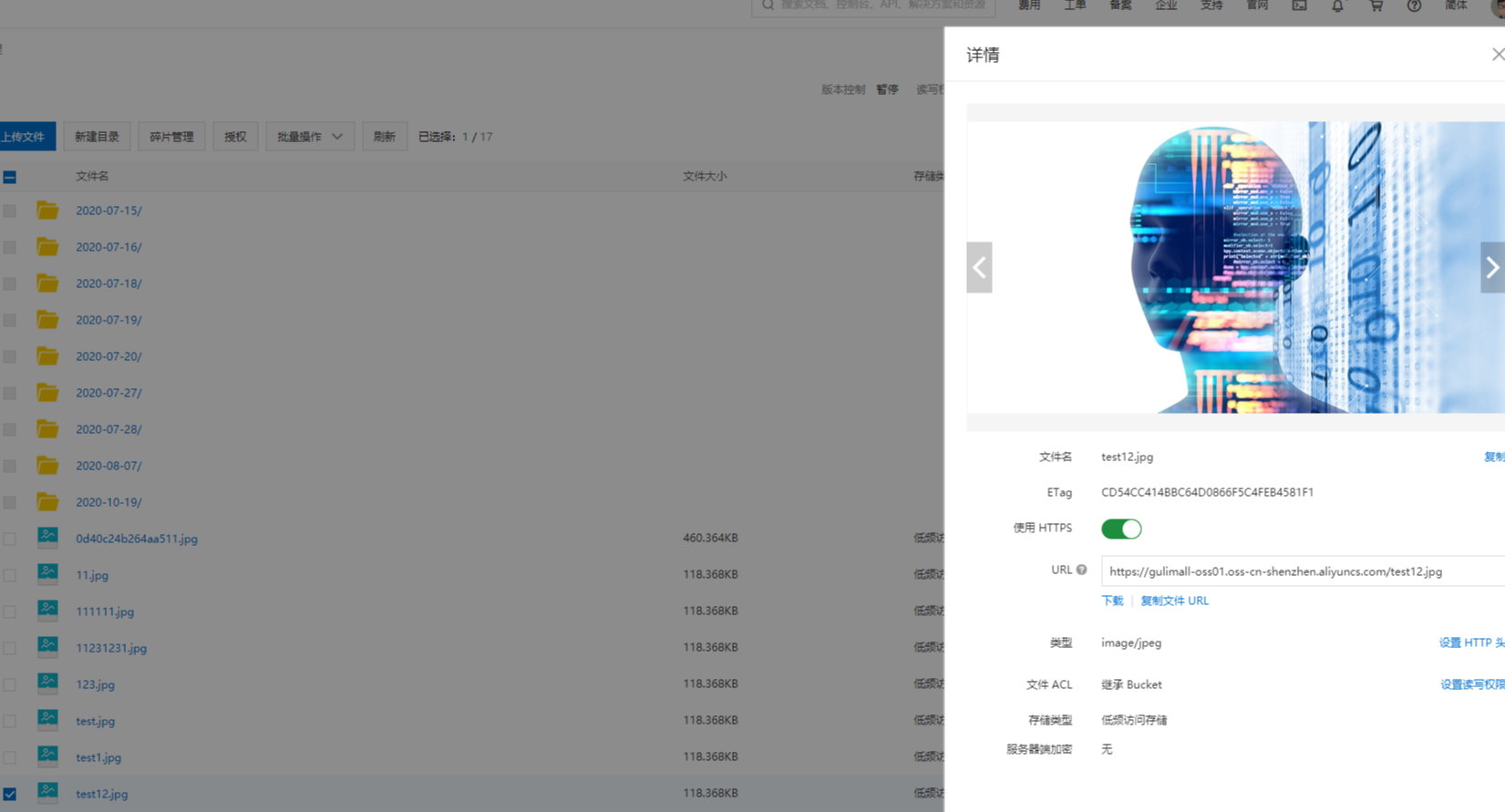Click the folder icon for 2020-07-16/

tap(47, 246)
